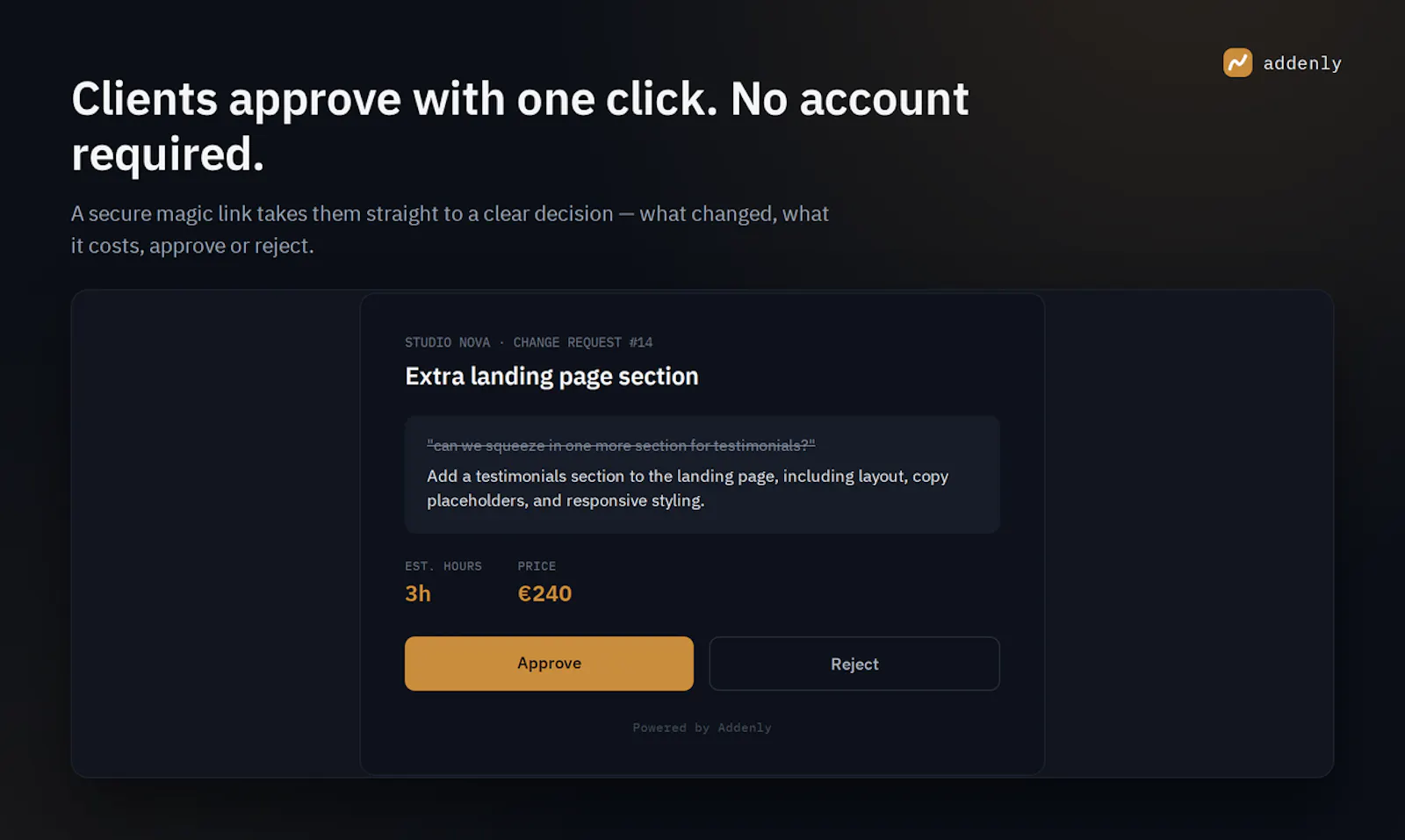
Task: Click the Extra landing page section title
Action: [x=551, y=377]
